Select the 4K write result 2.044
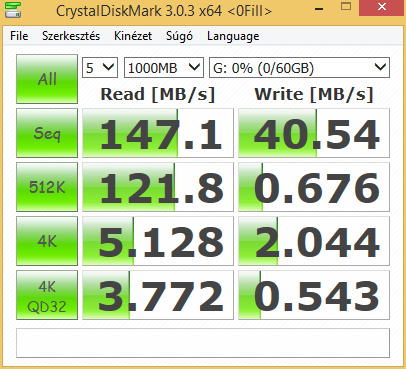The width and height of the screenshot is (406, 369). click(314, 241)
